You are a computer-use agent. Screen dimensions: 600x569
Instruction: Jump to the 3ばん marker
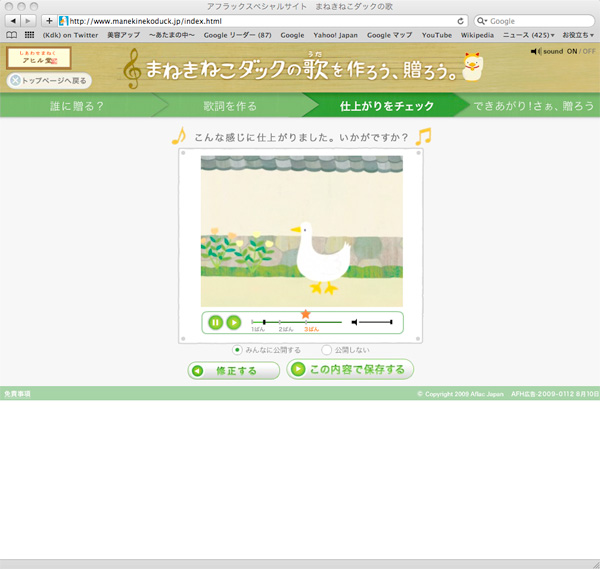point(311,329)
